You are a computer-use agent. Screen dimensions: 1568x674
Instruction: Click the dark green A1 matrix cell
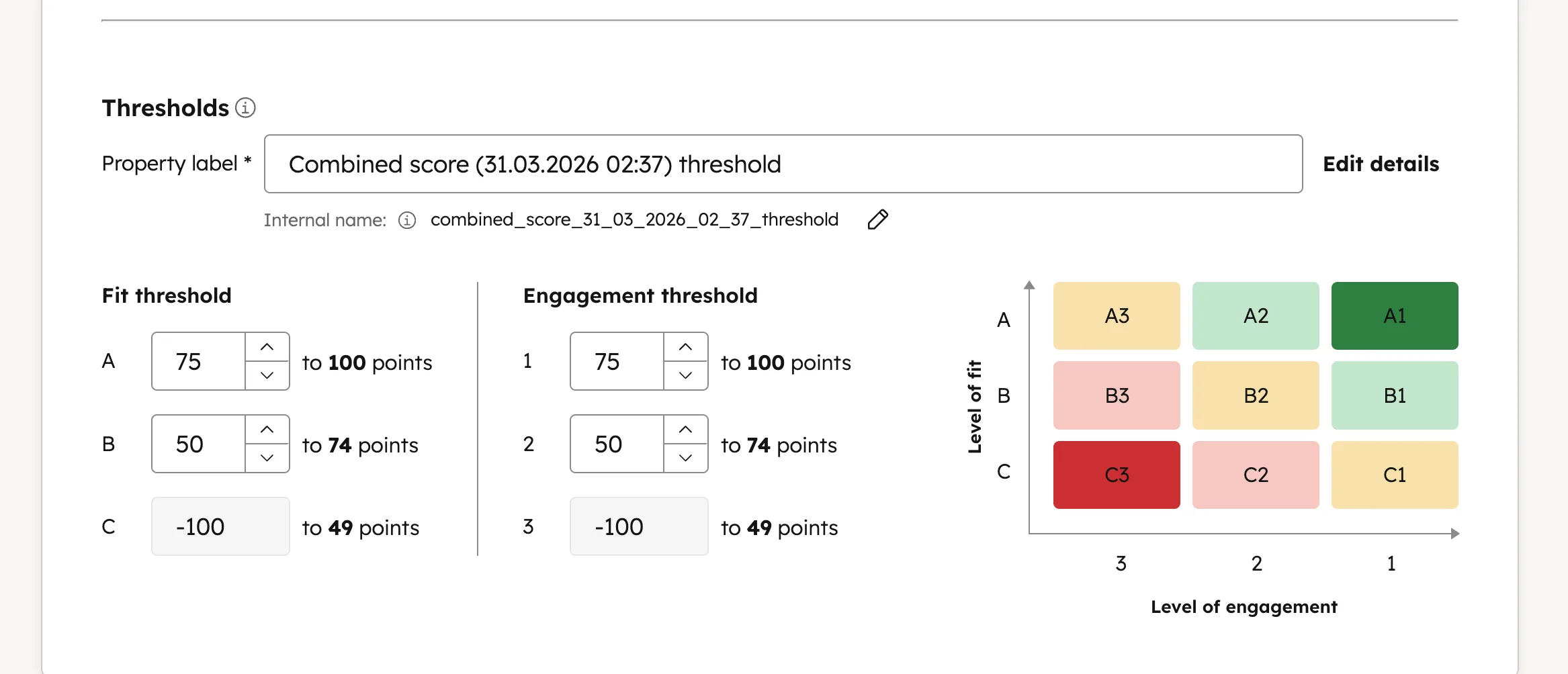[1395, 316]
